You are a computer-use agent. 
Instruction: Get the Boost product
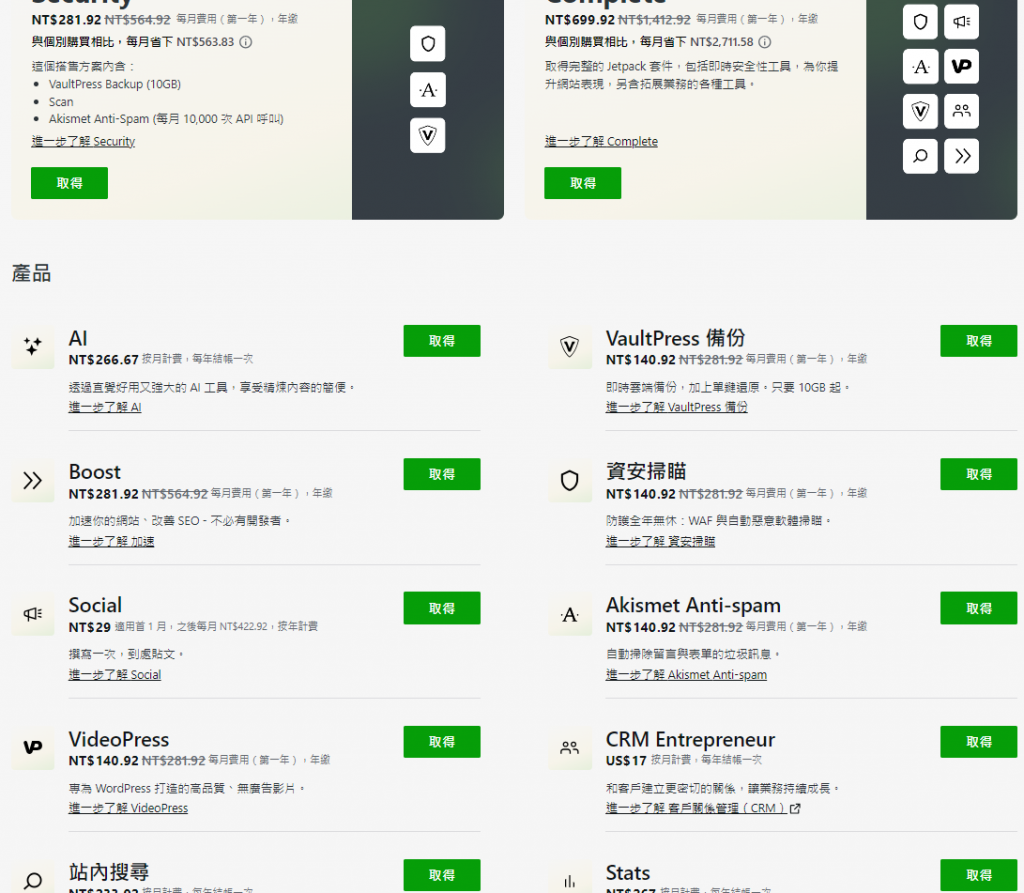[x=441, y=474]
